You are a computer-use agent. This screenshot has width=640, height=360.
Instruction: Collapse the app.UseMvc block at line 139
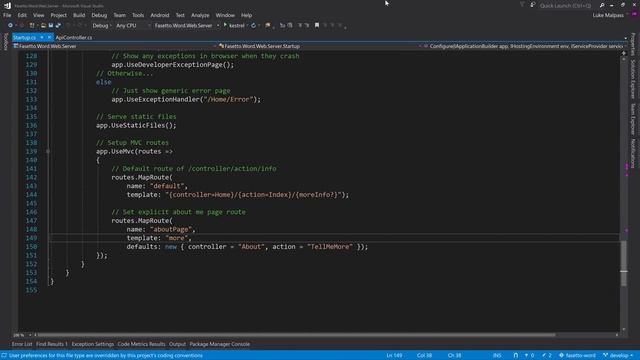click(x=48, y=151)
